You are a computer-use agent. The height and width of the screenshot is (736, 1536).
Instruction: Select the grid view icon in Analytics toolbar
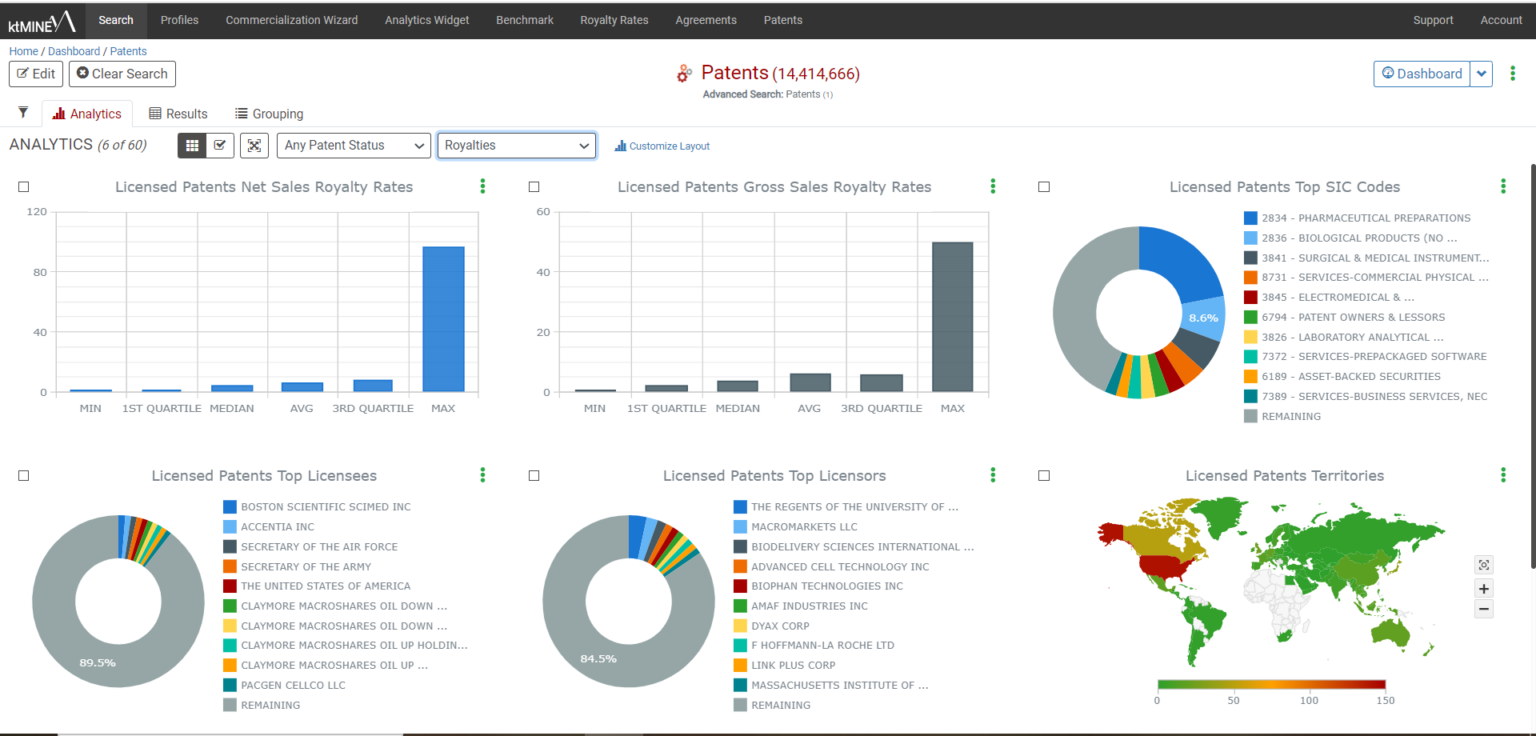coord(192,145)
